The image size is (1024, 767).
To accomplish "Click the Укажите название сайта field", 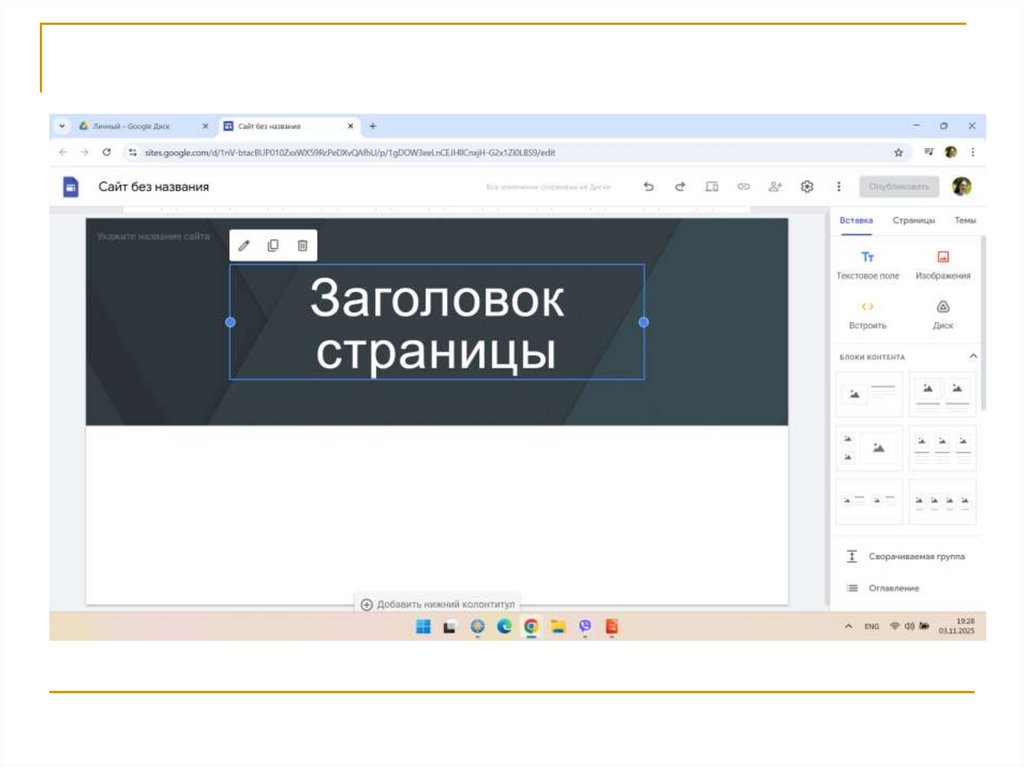I will point(153,237).
